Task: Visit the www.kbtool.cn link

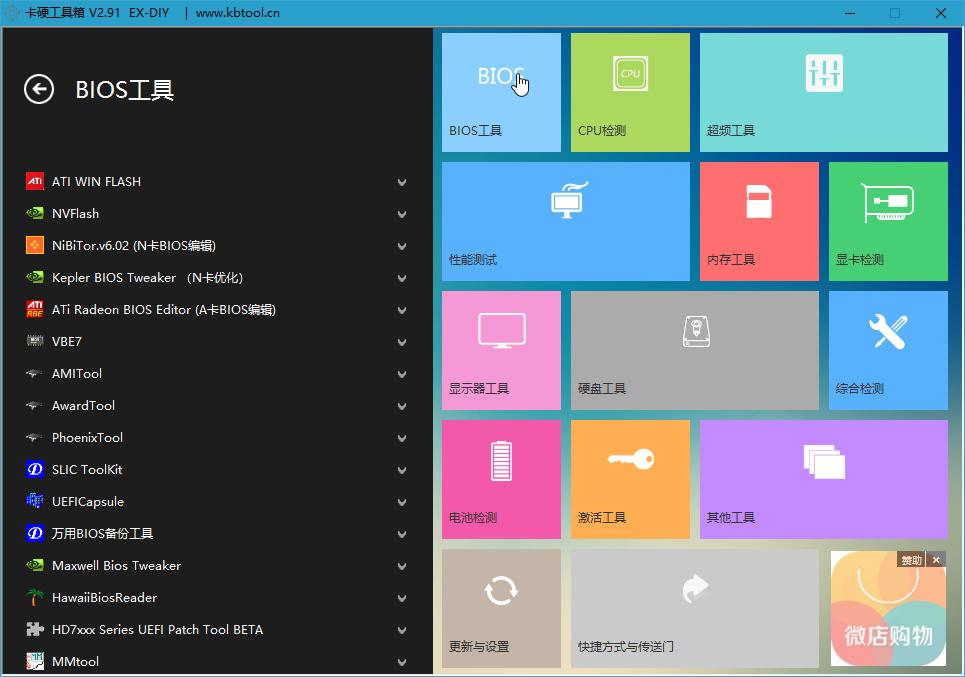Action: pos(240,13)
